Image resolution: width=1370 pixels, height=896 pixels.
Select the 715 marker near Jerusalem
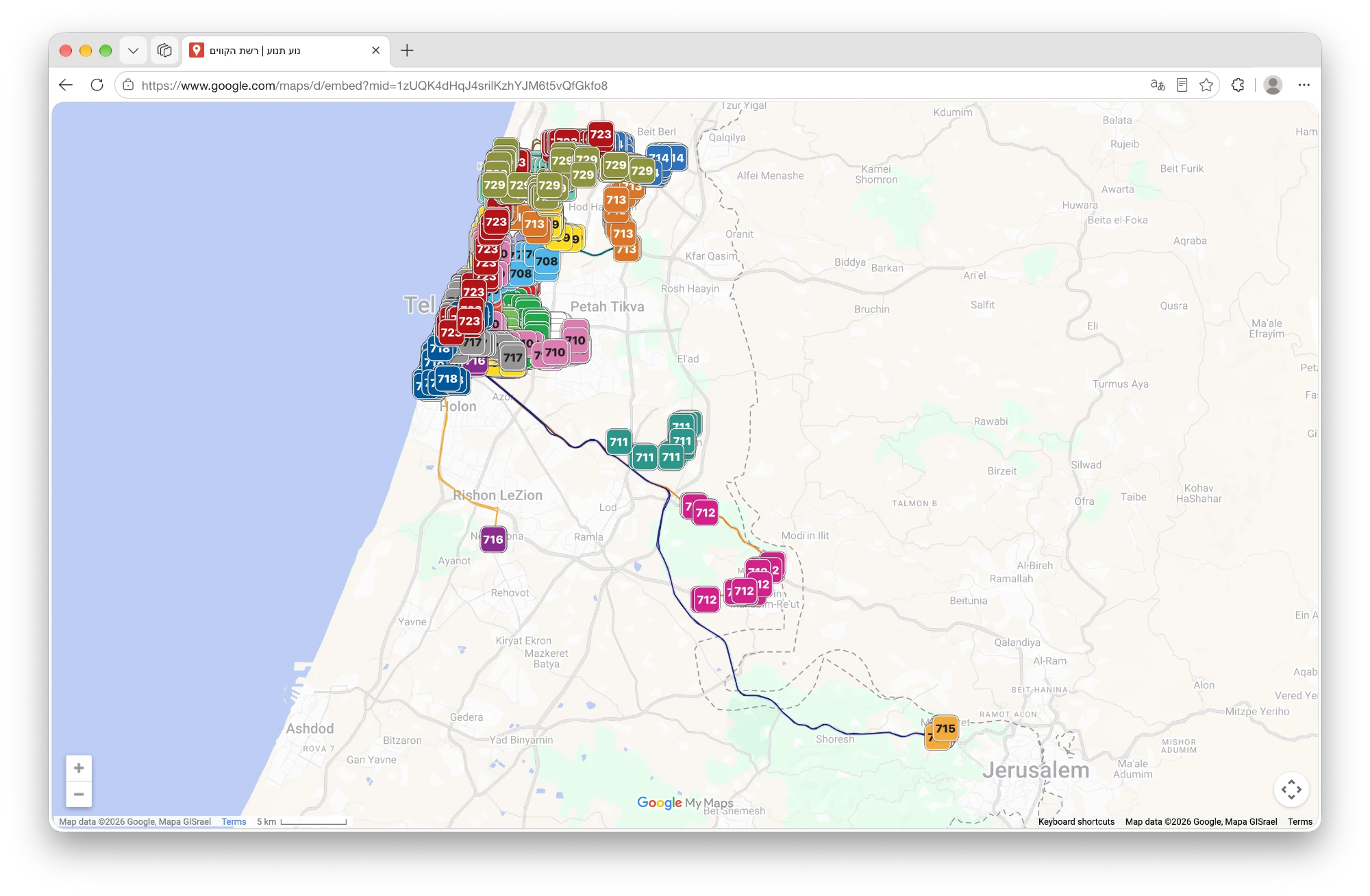click(x=945, y=729)
